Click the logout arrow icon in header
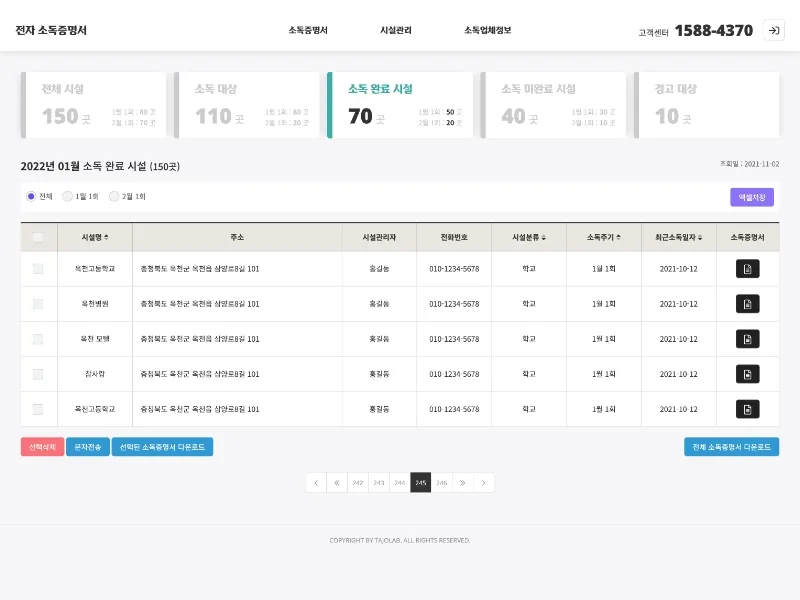 [x=773, y=30]
